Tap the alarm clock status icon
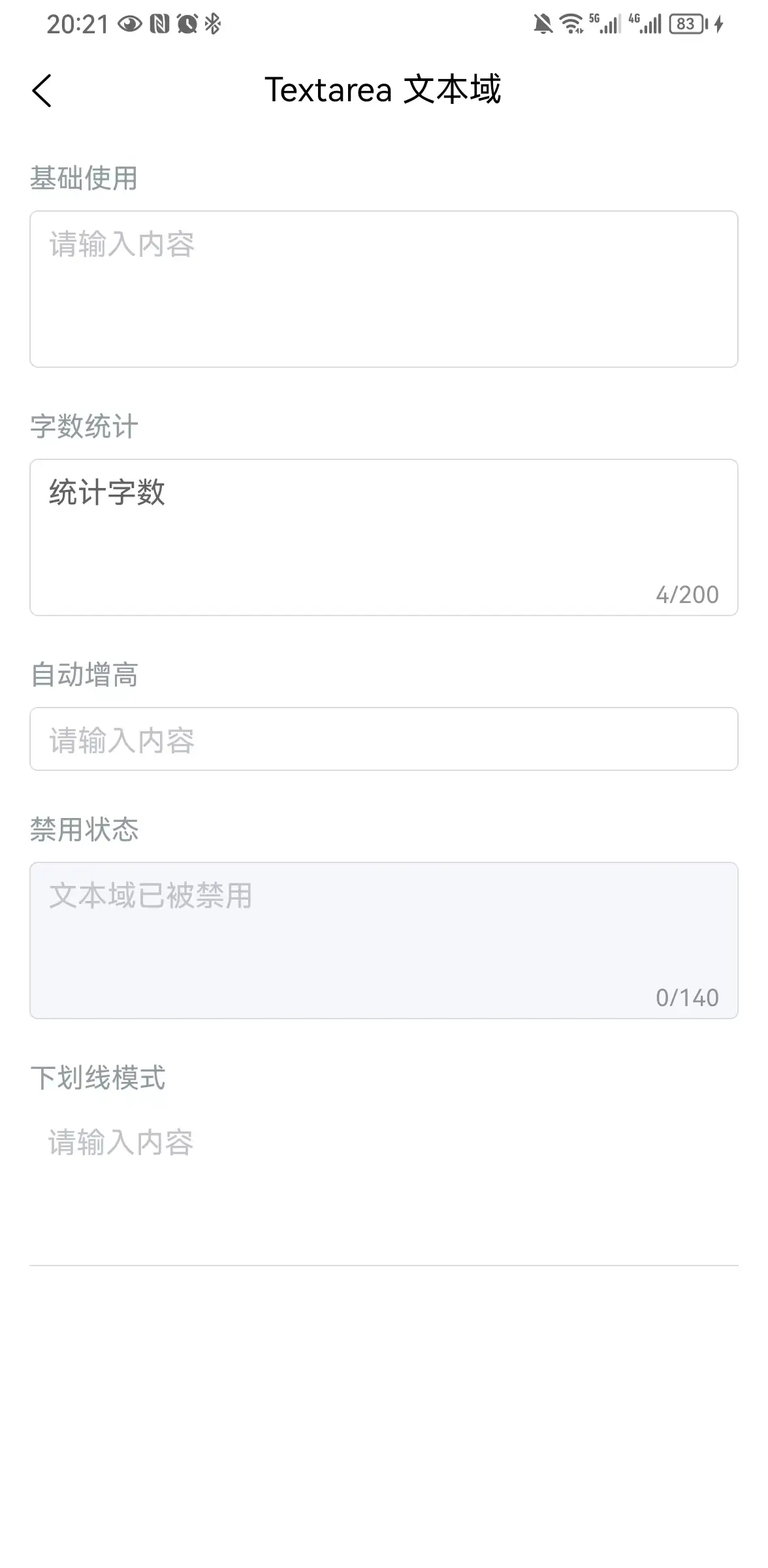 [x=187, y=25]
